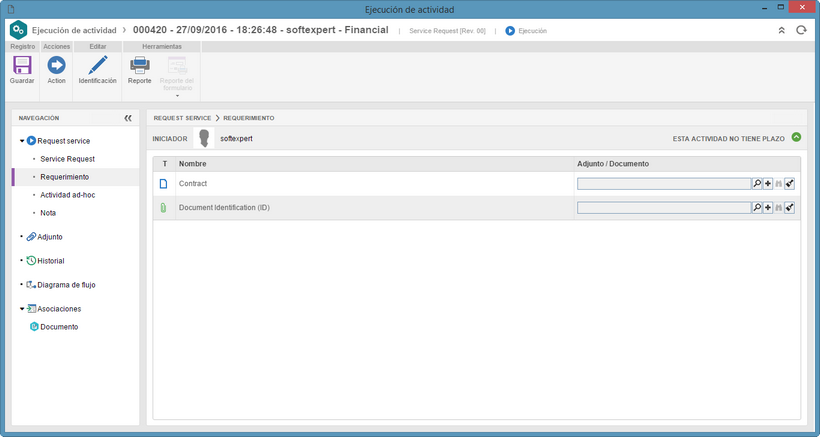Viewport: 820px width, 437px height.
Task: Click the refresh icon in header
Action: point(801,30)
